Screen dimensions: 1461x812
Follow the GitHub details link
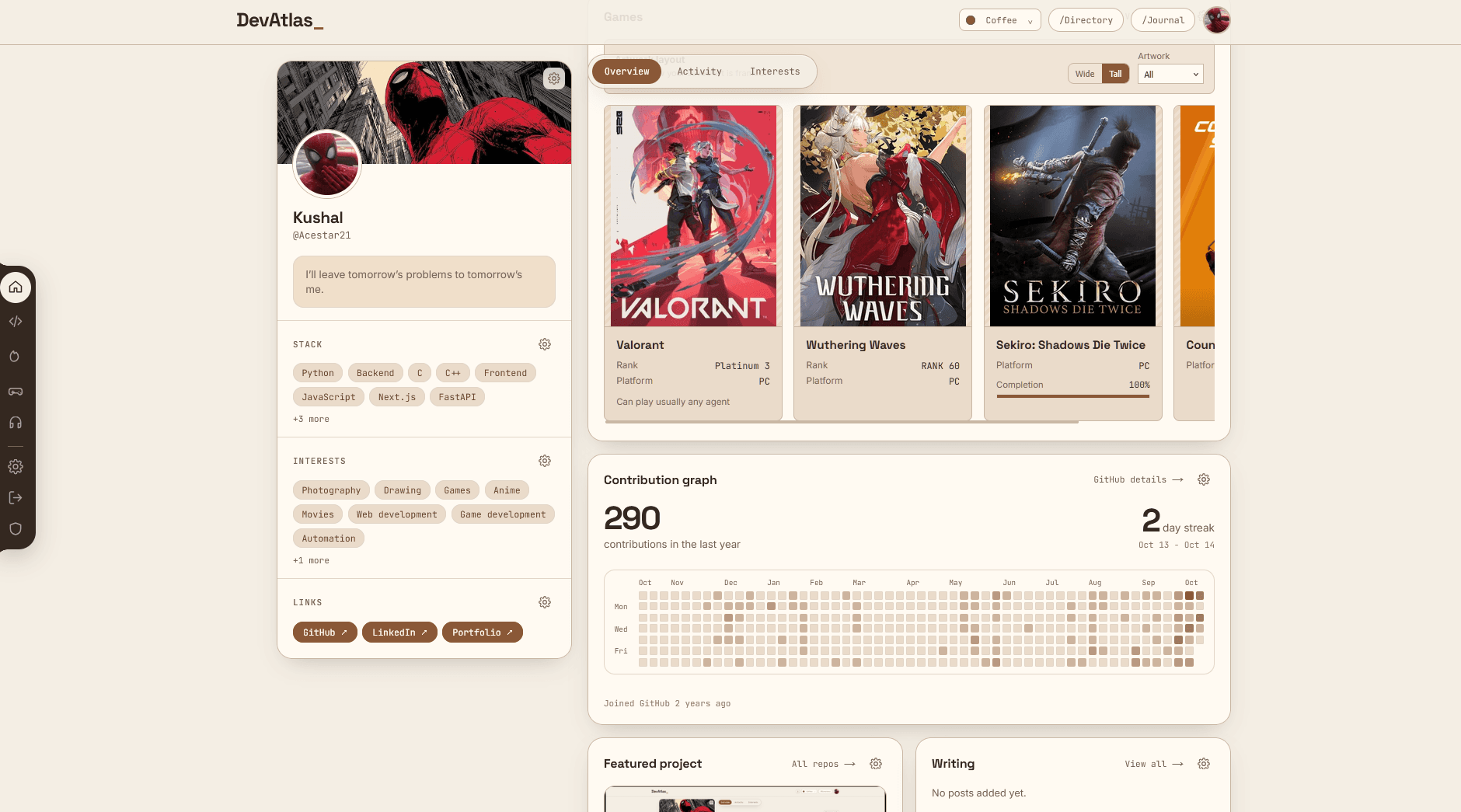pos(1138,479)
